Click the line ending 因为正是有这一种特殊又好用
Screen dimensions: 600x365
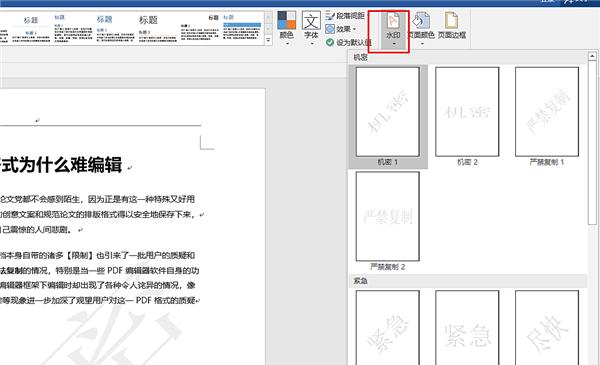98,199
